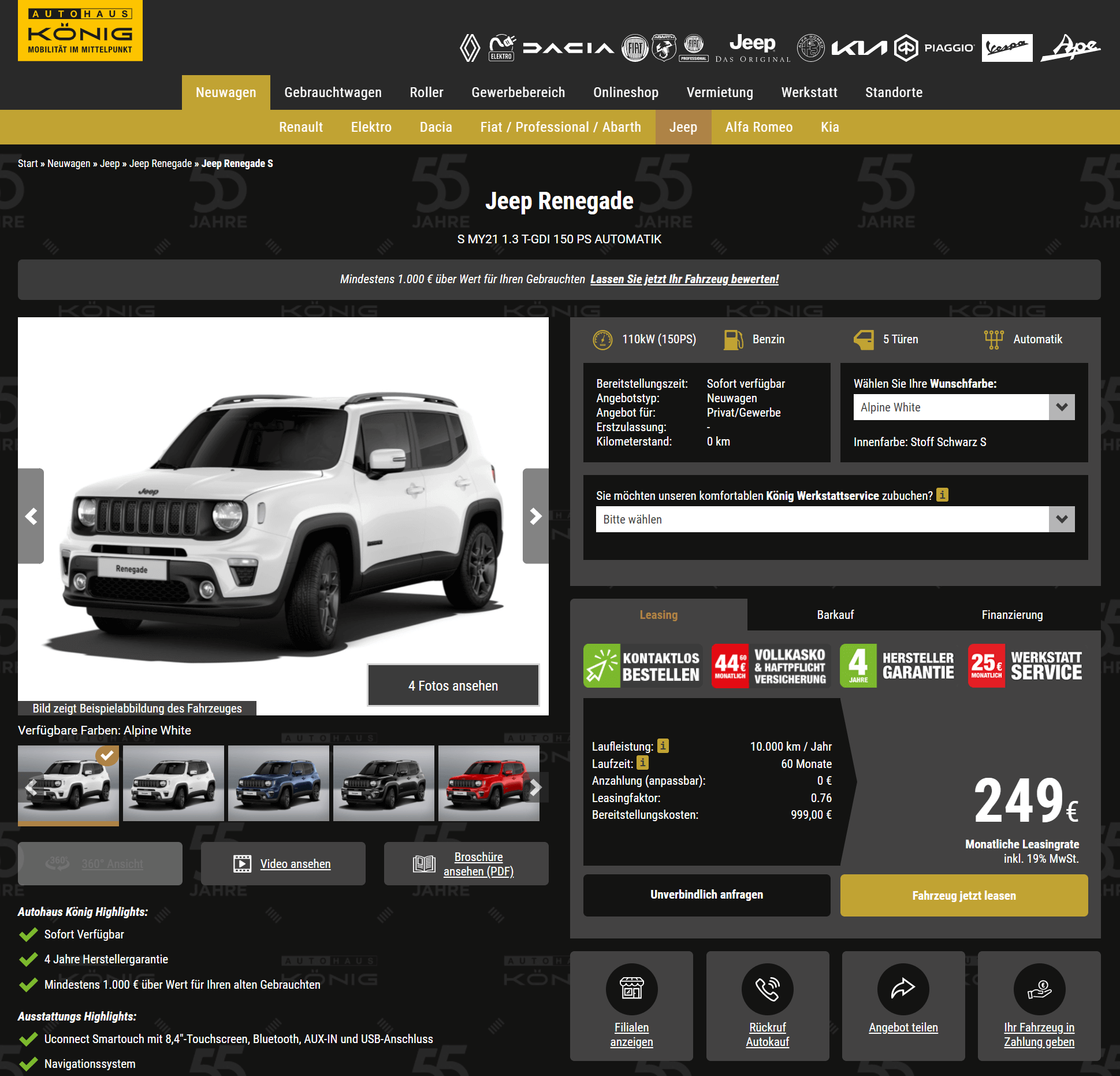The width and height of the screenshot is (1120, 1076).
Task: Open the Wunschfarbe Alpine White dropdown
Action: (x=964, y=407)
